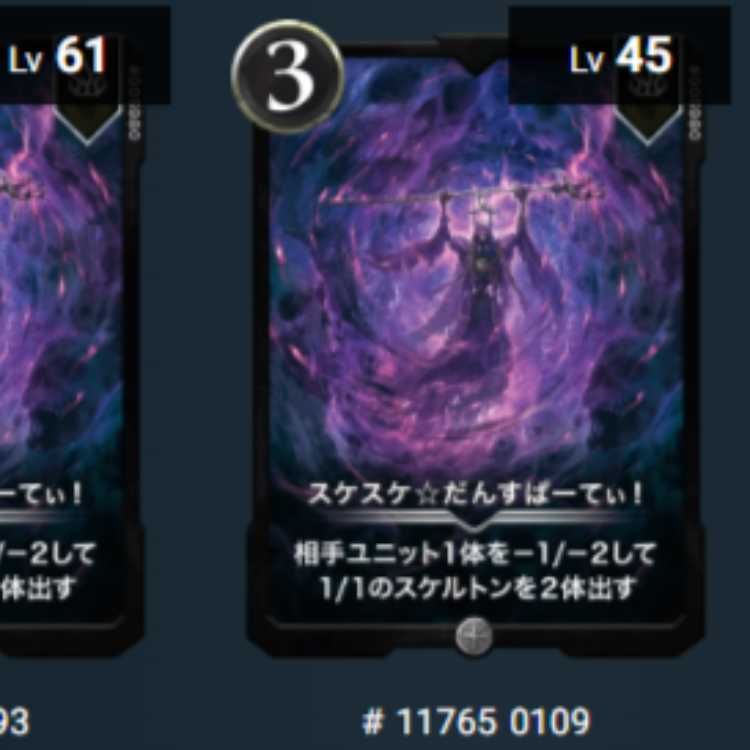The height and width of the screenshot is (750, 750).
Task: Select the Lv 45 level badge
Action: [619, 55]
